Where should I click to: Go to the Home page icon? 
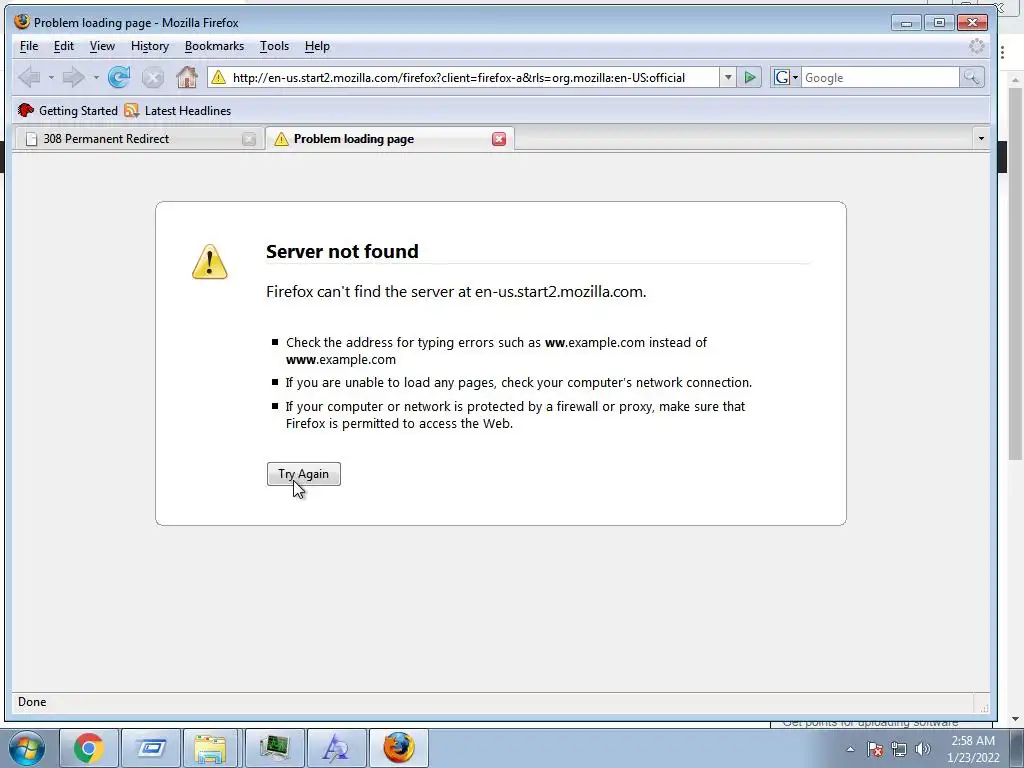pos(187,77)
